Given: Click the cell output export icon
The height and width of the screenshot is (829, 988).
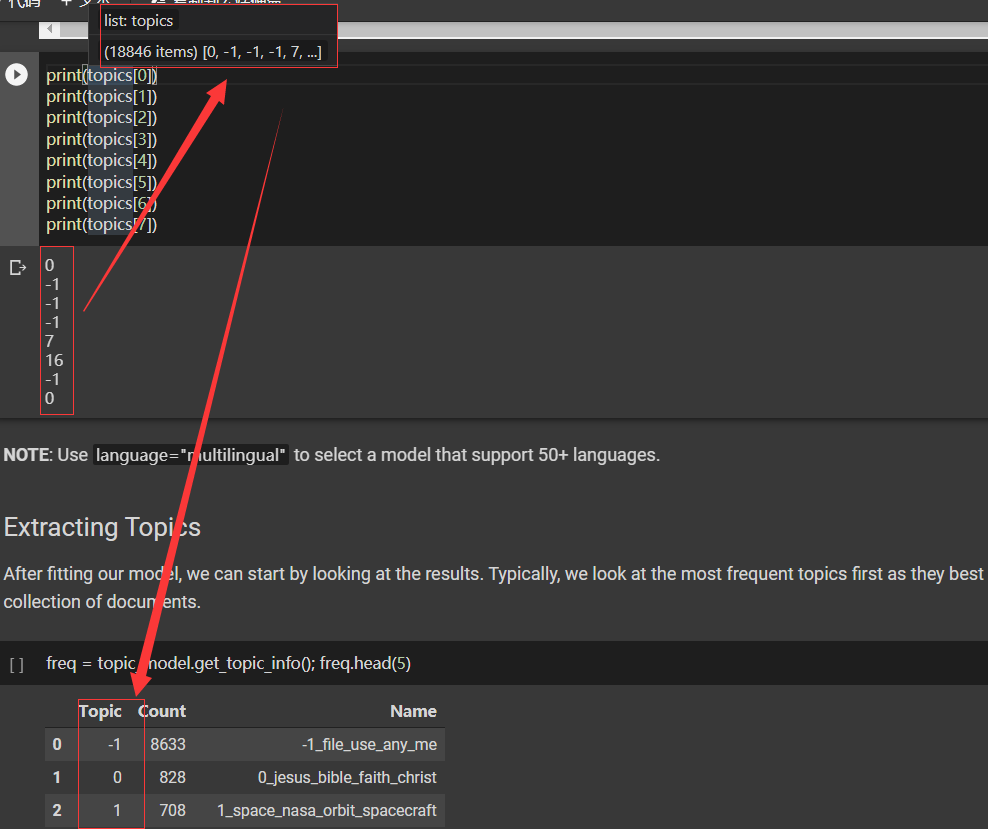Looking at the screenshot, I should click(17, 267).
